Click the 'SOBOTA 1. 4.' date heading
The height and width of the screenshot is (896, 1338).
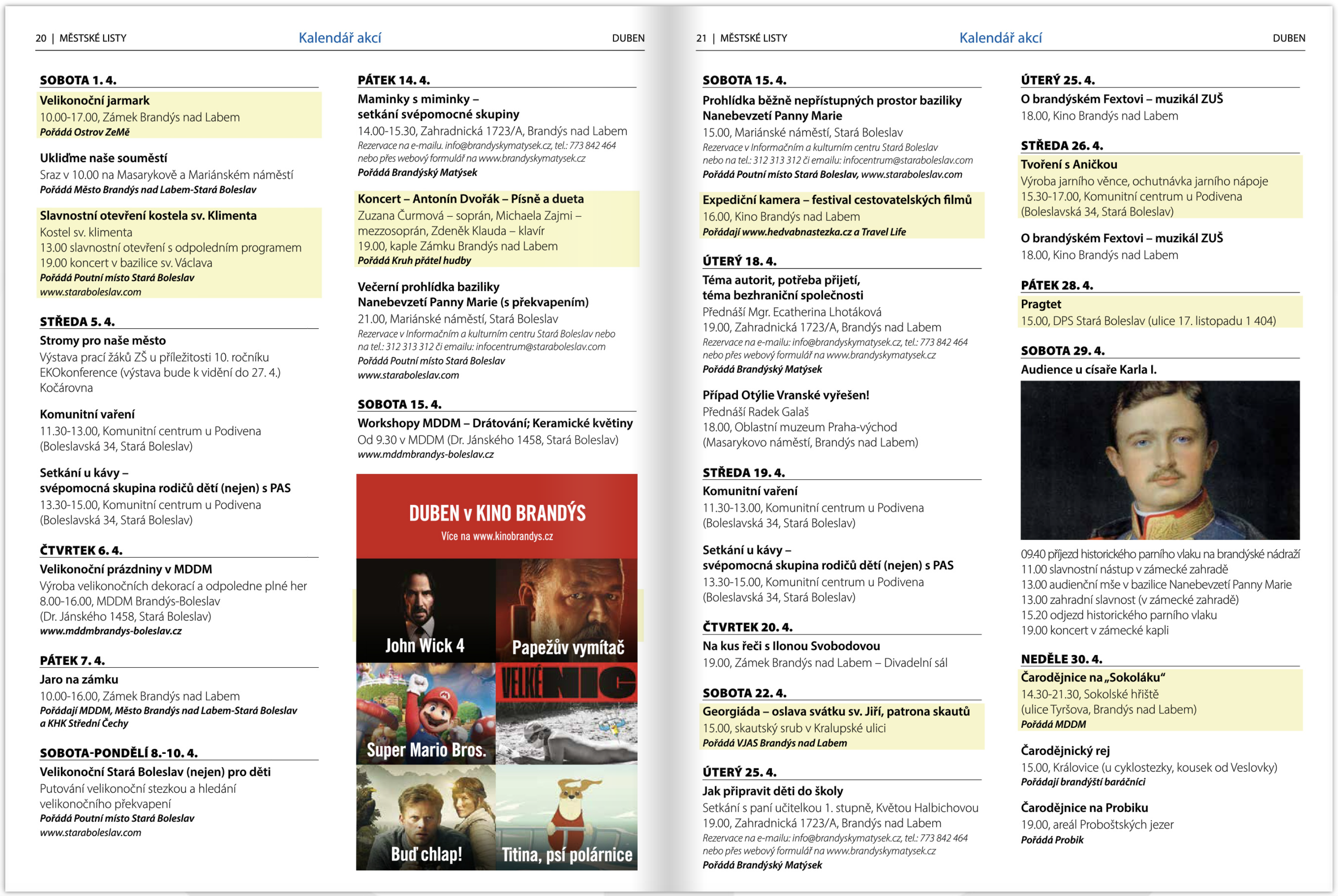[78, 80]
